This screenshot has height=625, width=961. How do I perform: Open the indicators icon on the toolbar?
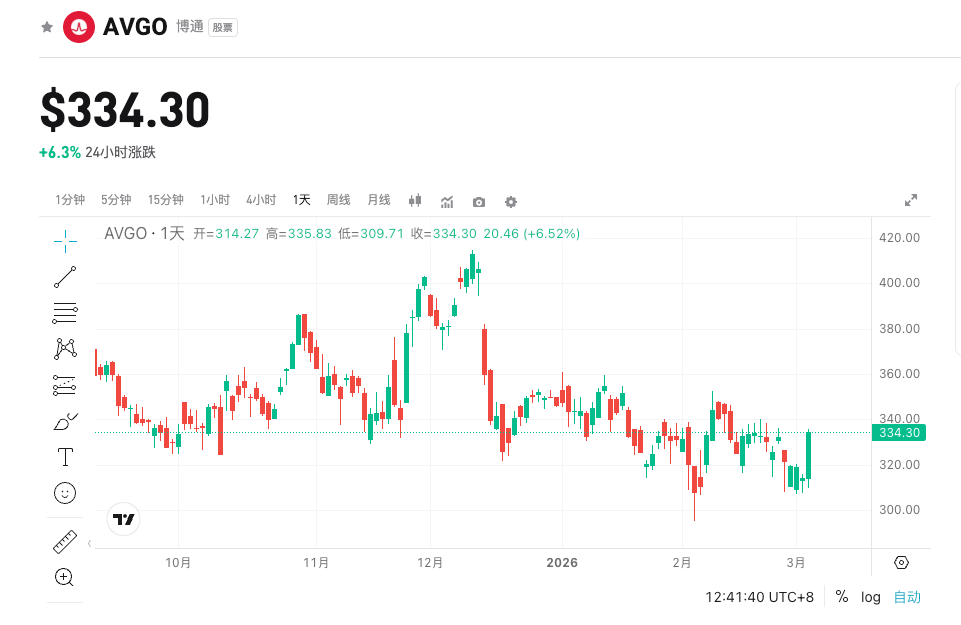point(446,201)
